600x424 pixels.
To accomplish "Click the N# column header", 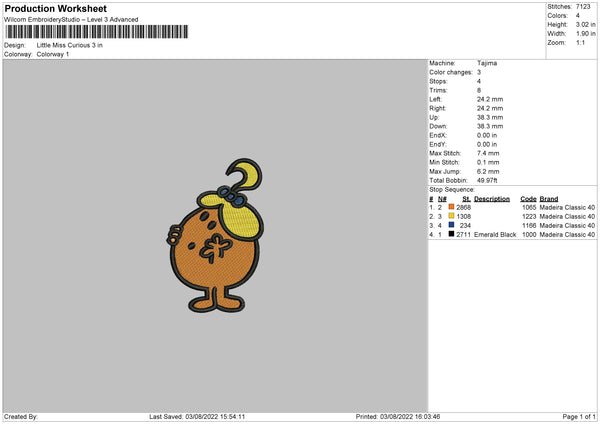I will point(442,199).
